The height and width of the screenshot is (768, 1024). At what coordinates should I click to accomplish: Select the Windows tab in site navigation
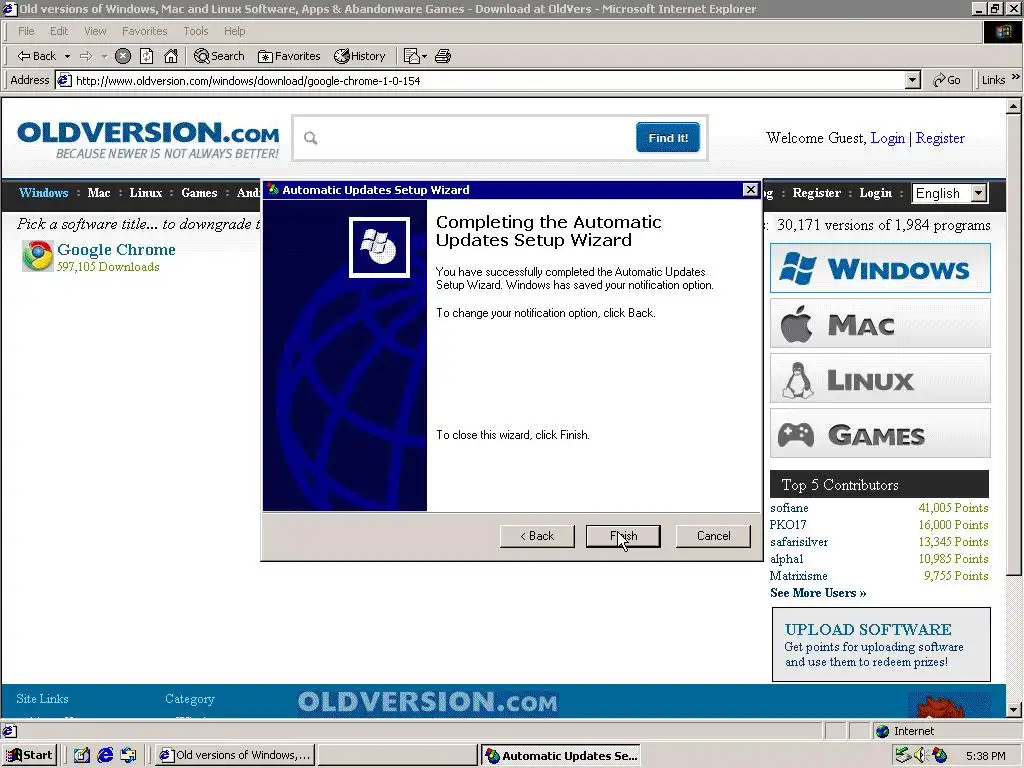[x=43, y=193]
